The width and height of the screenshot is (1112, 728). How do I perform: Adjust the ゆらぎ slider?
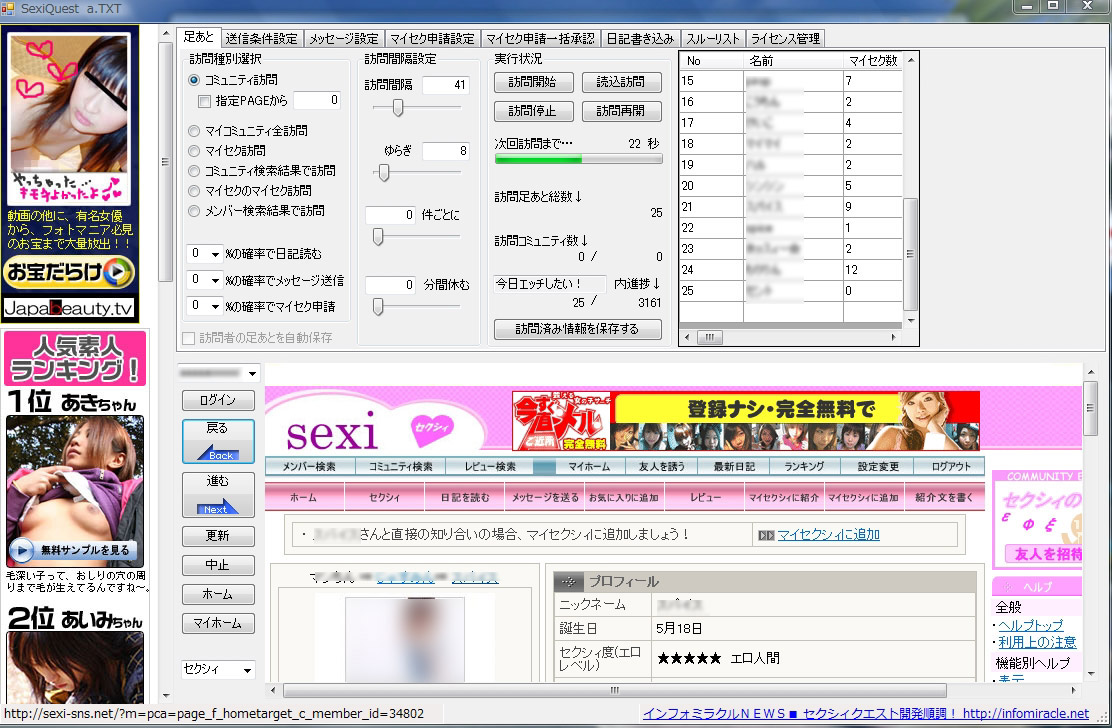tap(384, 173)
